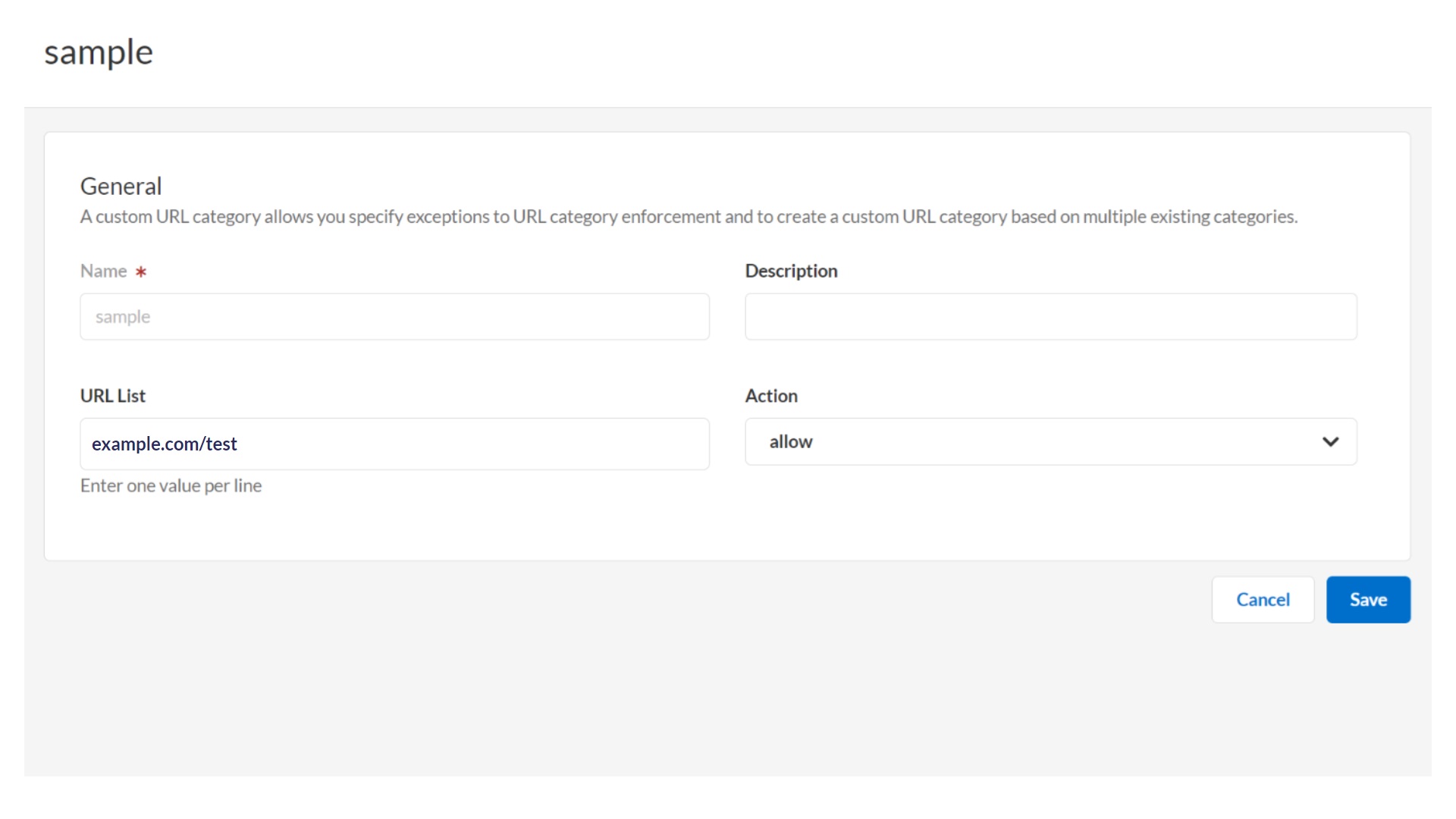Click the allow value in Action
The image size is (1456, 819).
pos(790,441)
